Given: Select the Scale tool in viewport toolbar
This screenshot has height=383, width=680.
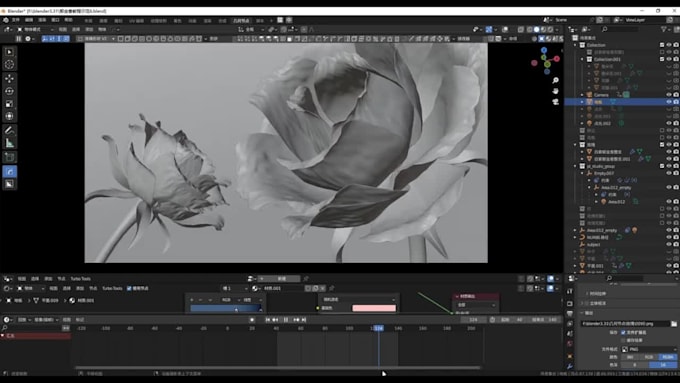Looking at the screenshot, I should (9, 104).
